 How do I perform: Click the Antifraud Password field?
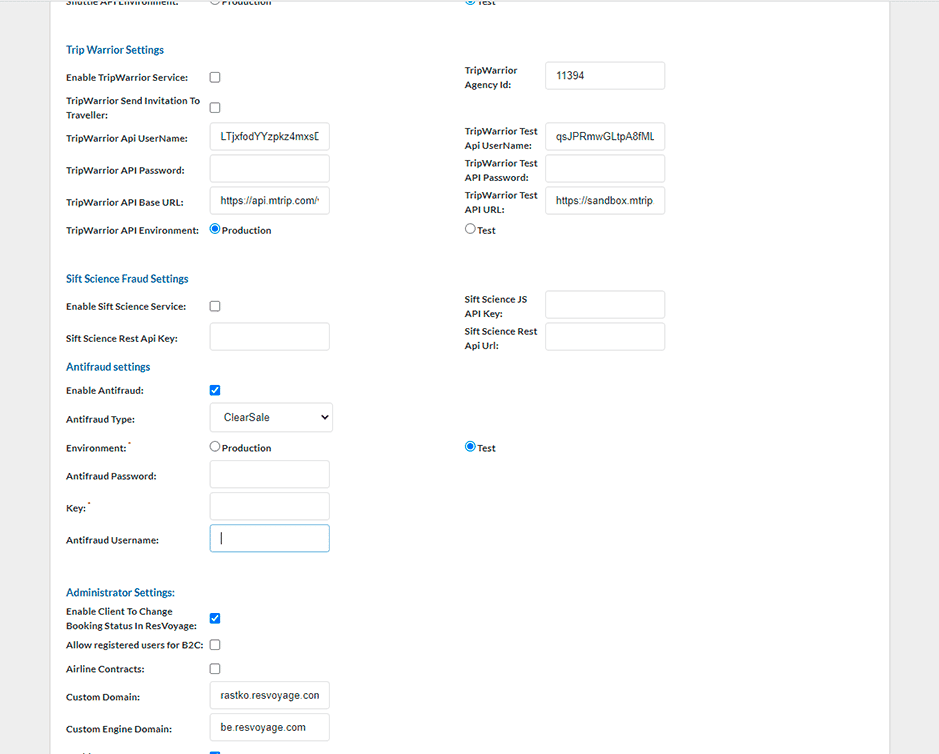pyautogui.click(x=269, y=474)
